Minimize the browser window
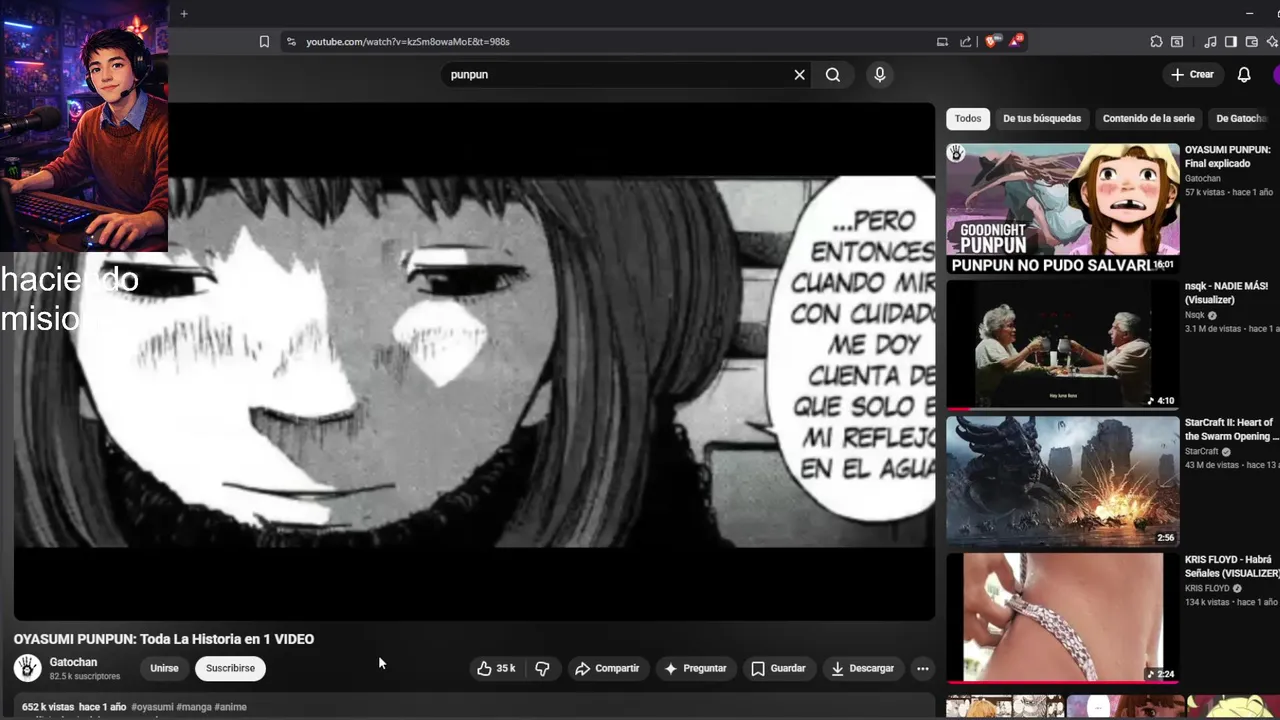 click(1249, 14)
